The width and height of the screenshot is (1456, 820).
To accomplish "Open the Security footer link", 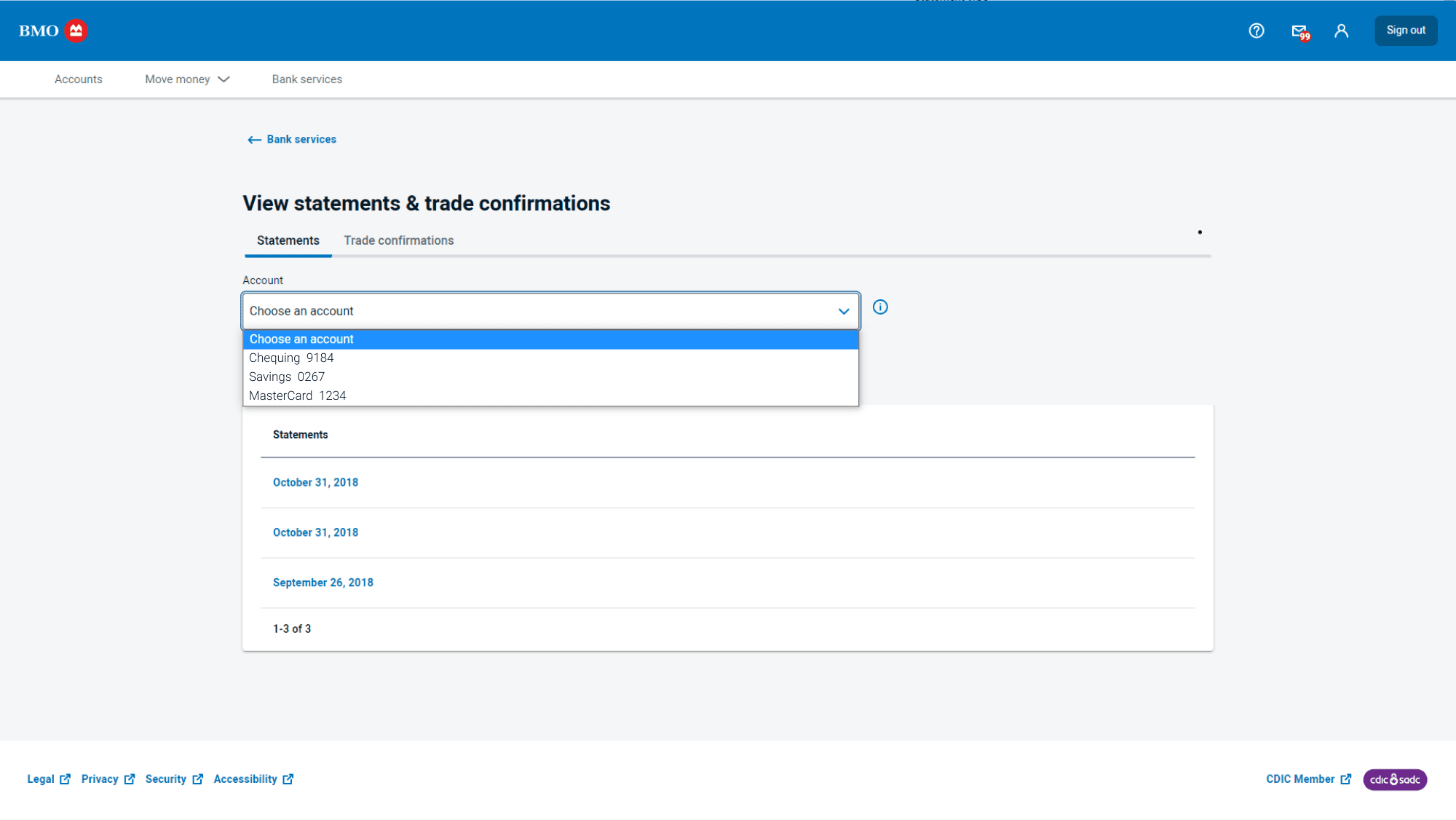I will [x=166, y=779].
